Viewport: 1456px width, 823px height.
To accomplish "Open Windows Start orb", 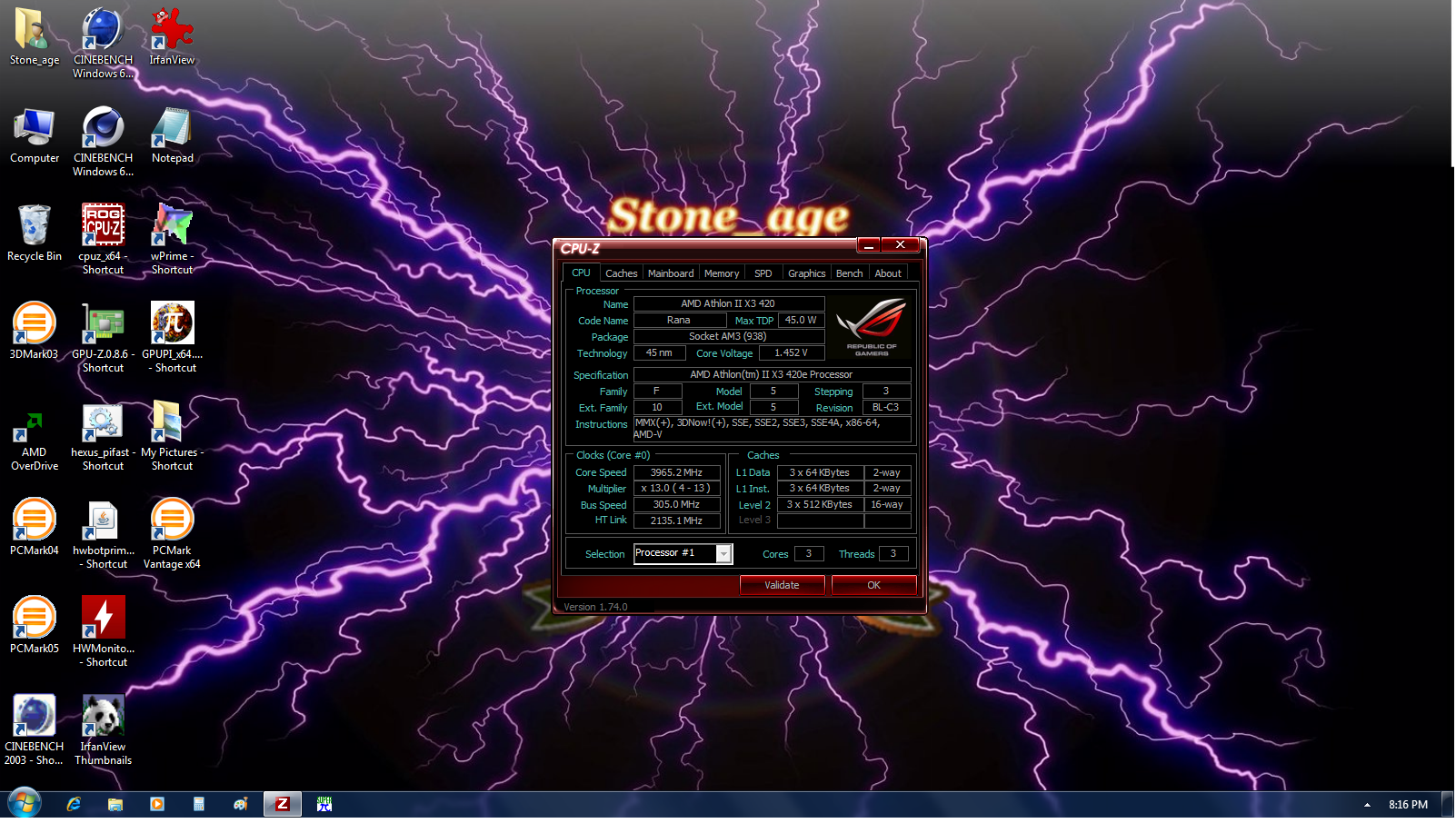I will [25, 804].
